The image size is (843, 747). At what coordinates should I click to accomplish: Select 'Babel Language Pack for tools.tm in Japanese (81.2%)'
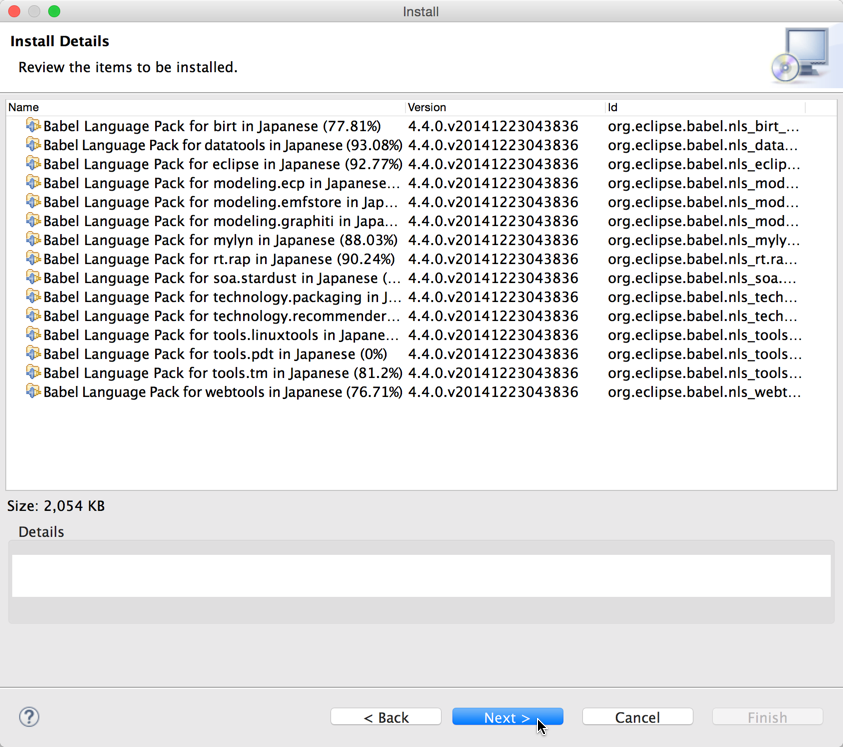coord(223,373)
